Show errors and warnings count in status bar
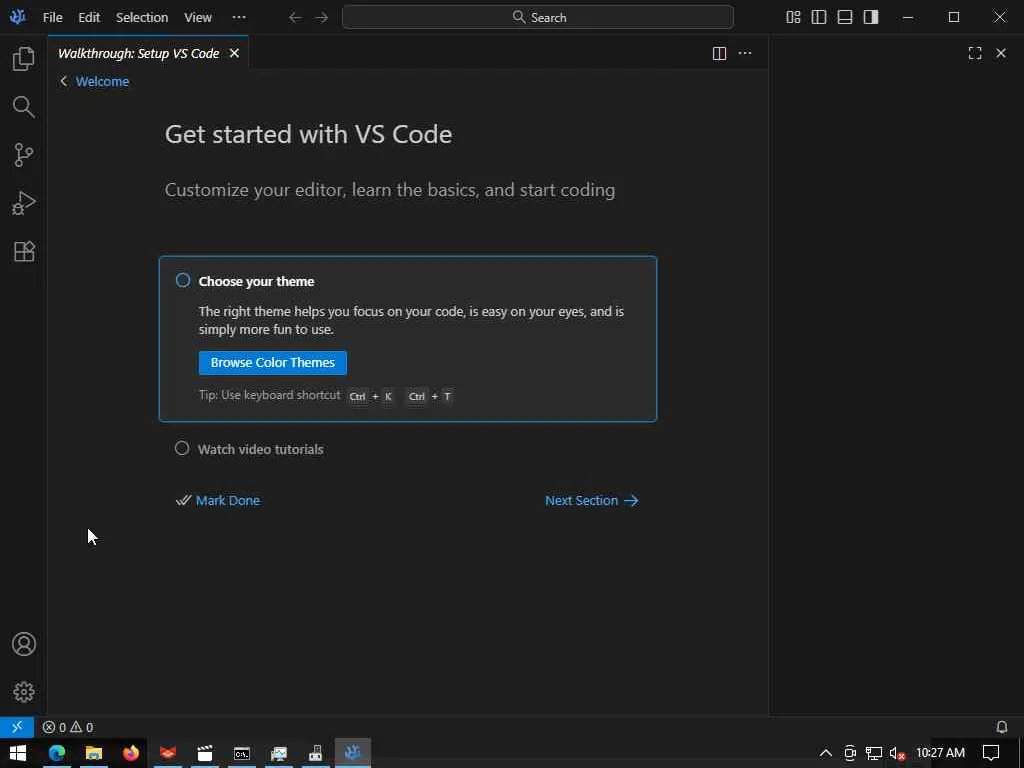The height and width of the screenshot is (768, 1024). click(x=68, y=727)
